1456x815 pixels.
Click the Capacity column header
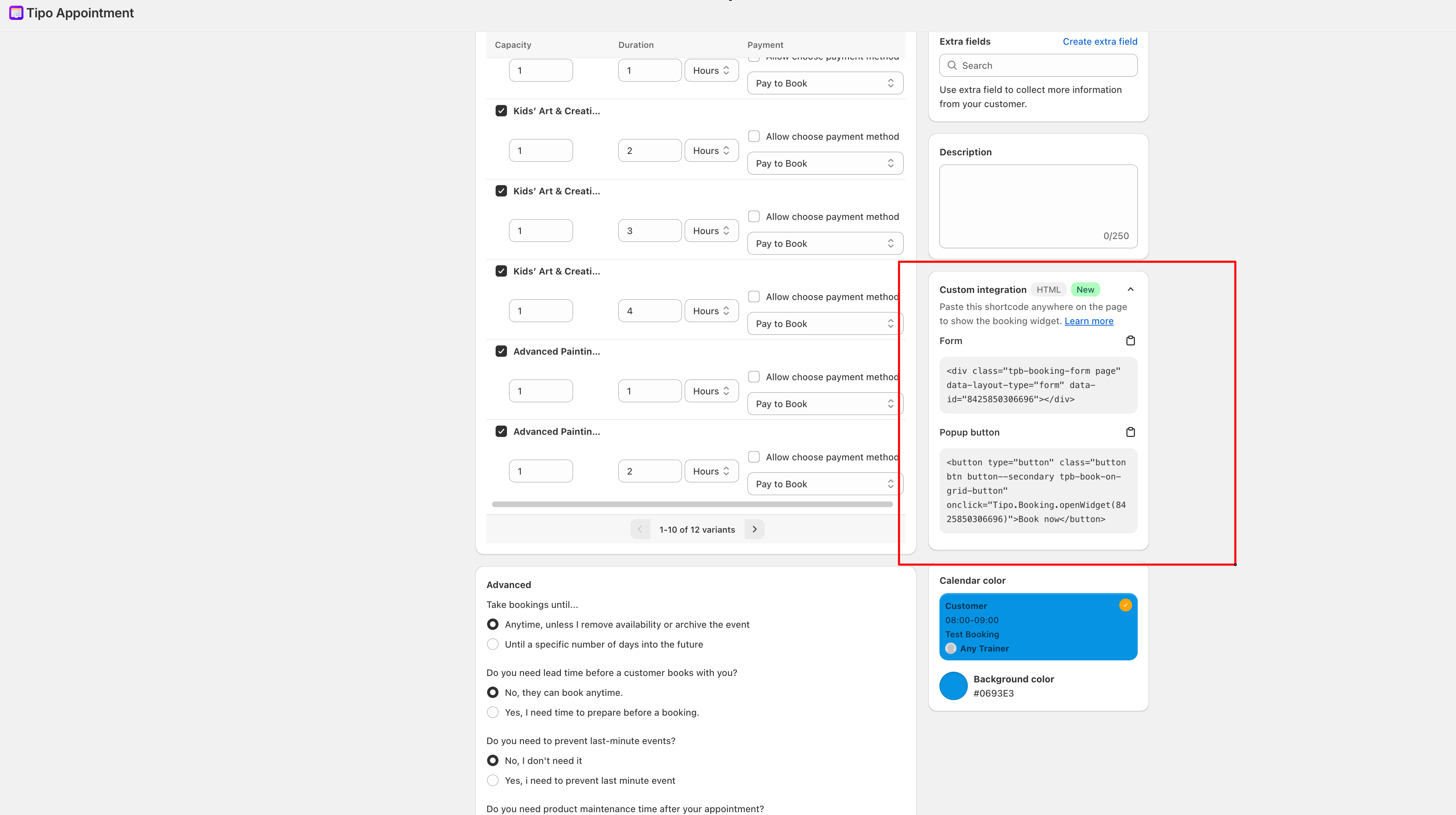point(513,45)
